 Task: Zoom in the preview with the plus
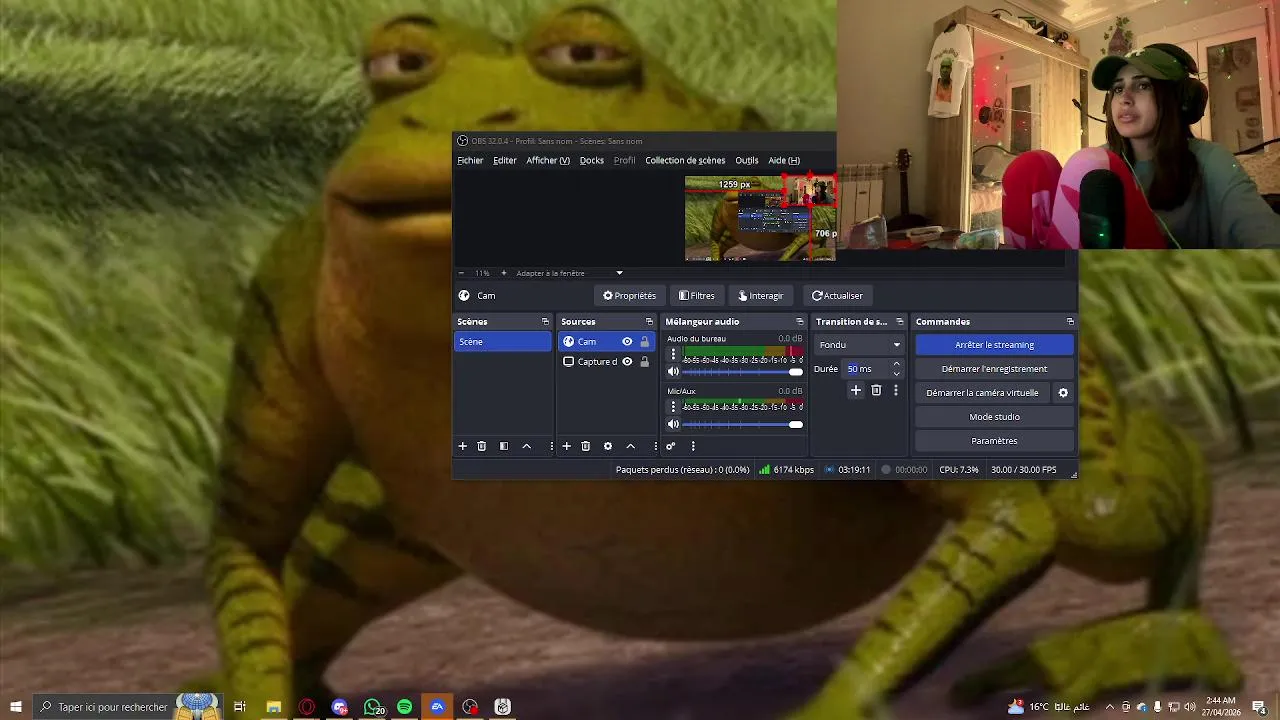click(x=503, y=273)
